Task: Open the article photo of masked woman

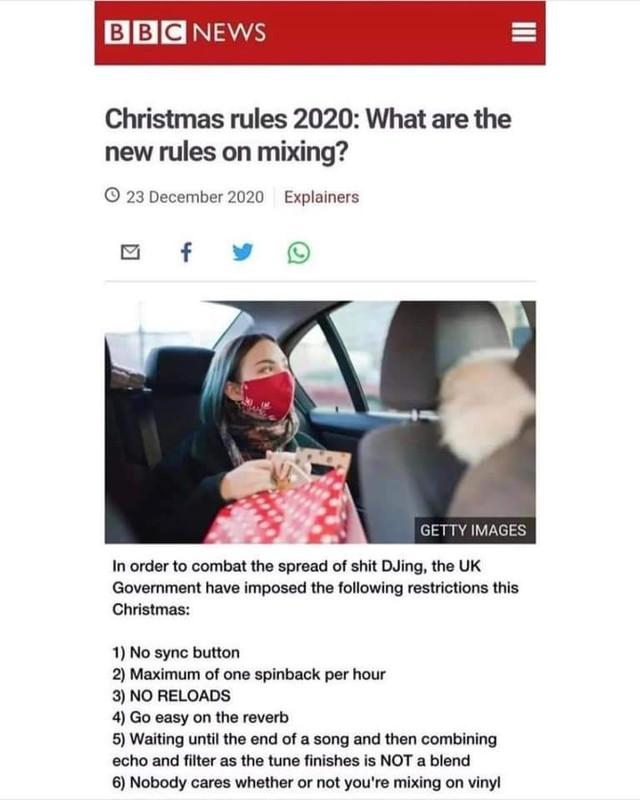Action: (x=320, y=422)
